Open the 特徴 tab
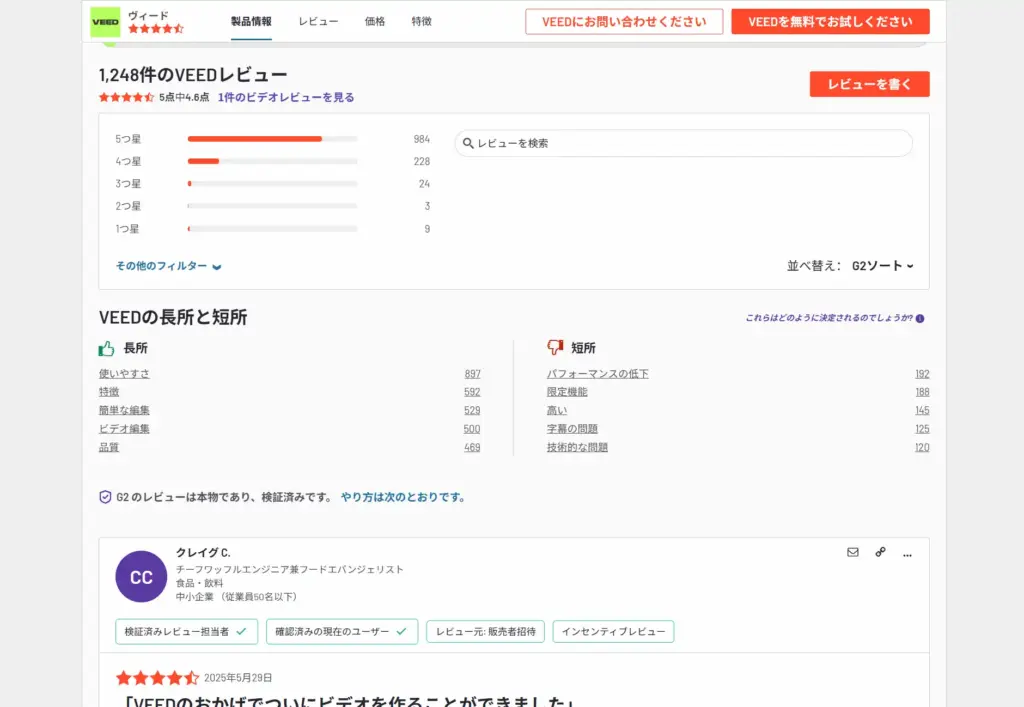 click(x=422, y=22)
